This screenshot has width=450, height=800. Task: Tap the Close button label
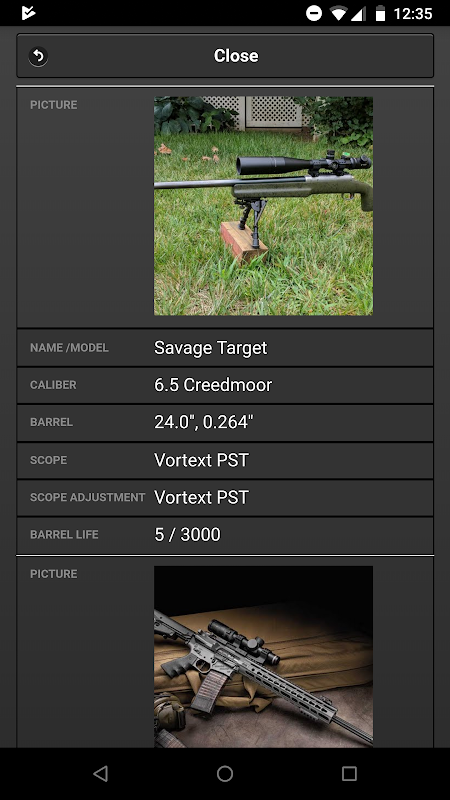pos(236,56)
